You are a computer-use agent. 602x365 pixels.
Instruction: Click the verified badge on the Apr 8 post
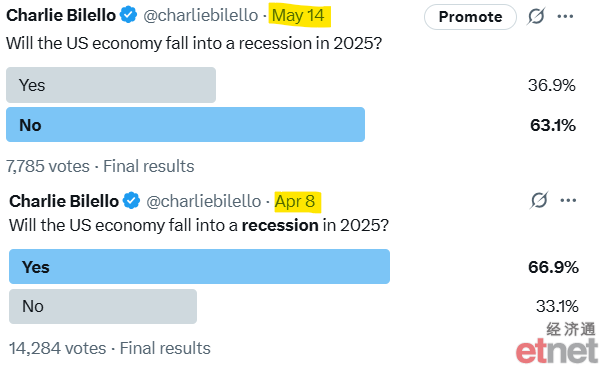[x=132, y=201]
